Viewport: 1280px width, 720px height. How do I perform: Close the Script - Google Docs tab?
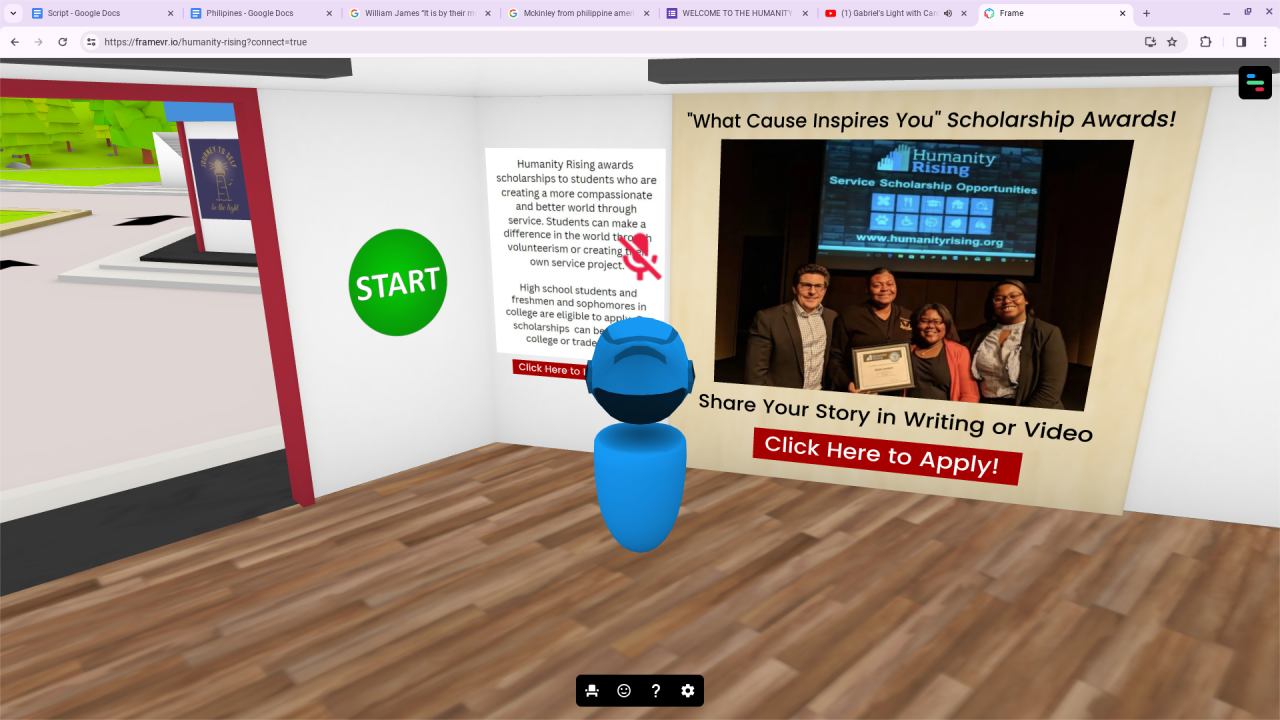[x=171, y=13]
